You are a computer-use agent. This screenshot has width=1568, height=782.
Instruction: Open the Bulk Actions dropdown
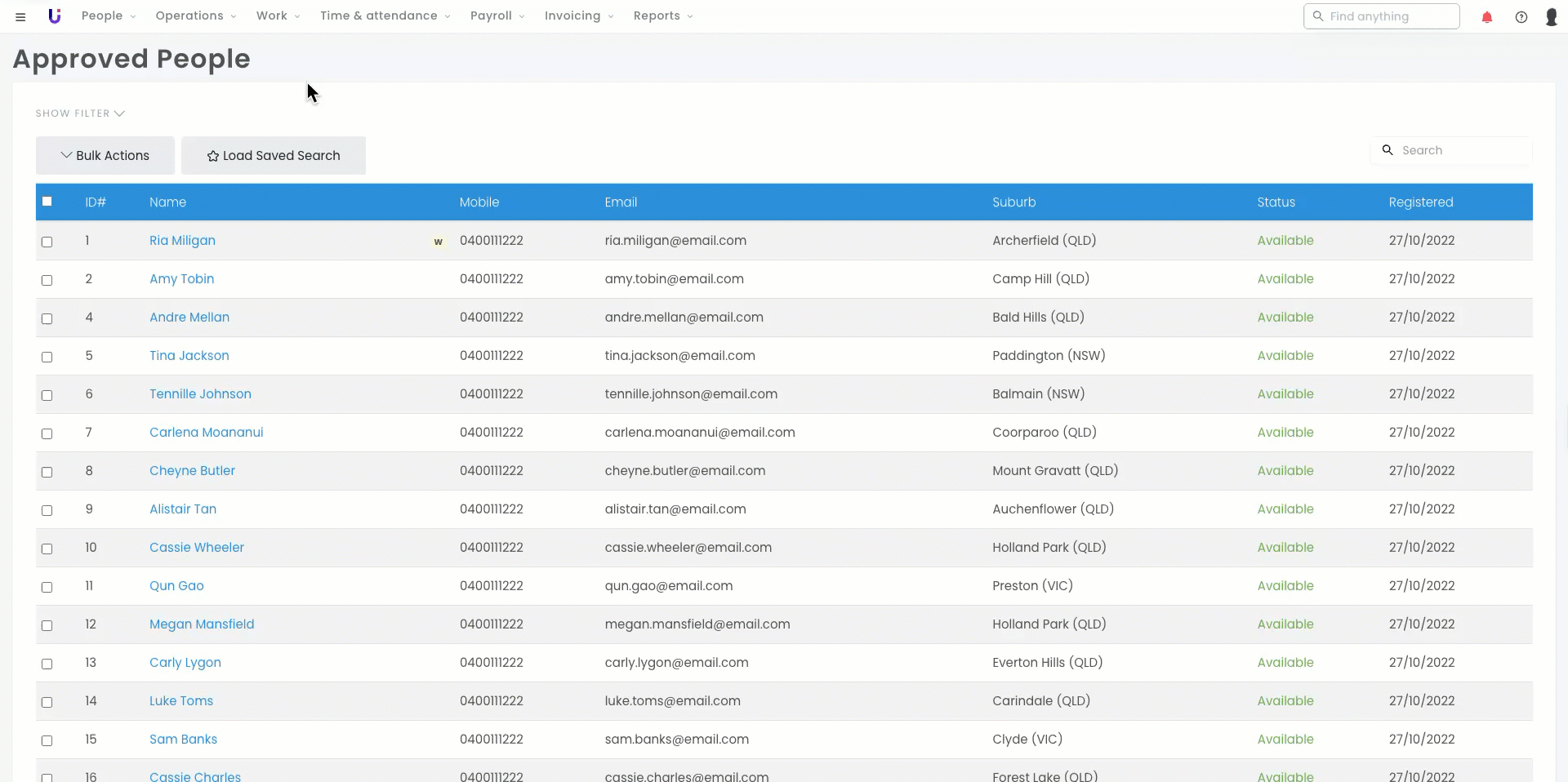point(105,156)
